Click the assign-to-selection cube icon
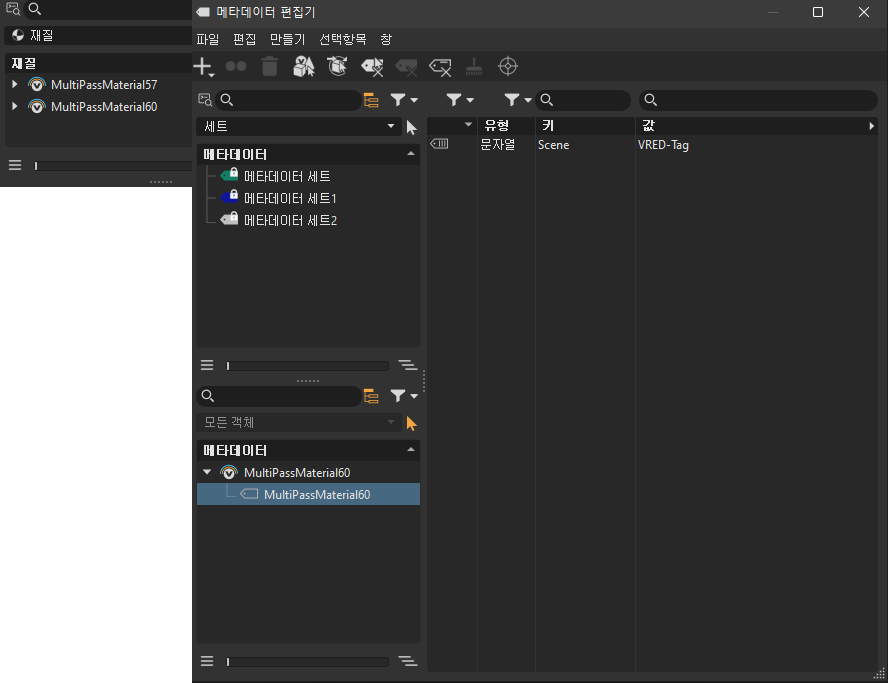The width and height of the screenshot is (888, 683). (304, 67)
